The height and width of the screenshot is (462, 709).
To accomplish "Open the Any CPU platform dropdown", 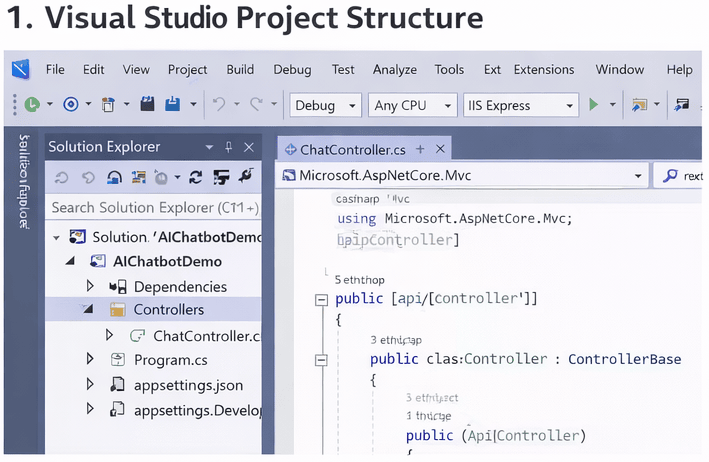I will [x=412, y=105].
